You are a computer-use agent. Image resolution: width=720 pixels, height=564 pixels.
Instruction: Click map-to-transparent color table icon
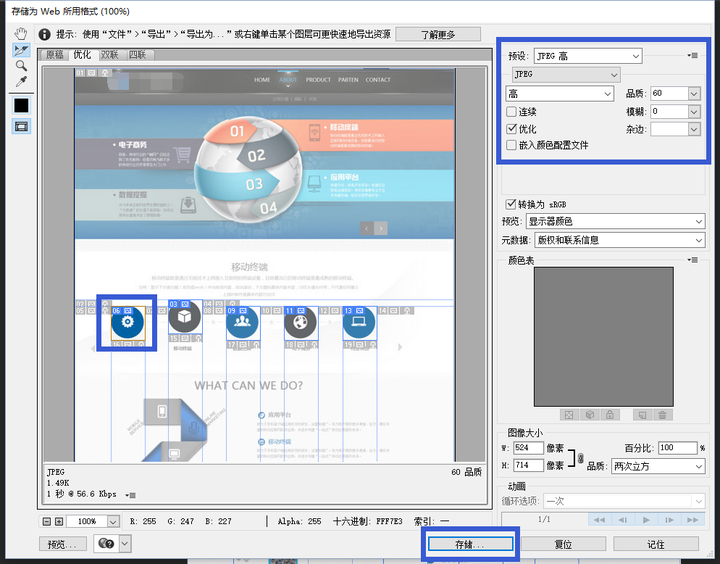click(569, 415)
